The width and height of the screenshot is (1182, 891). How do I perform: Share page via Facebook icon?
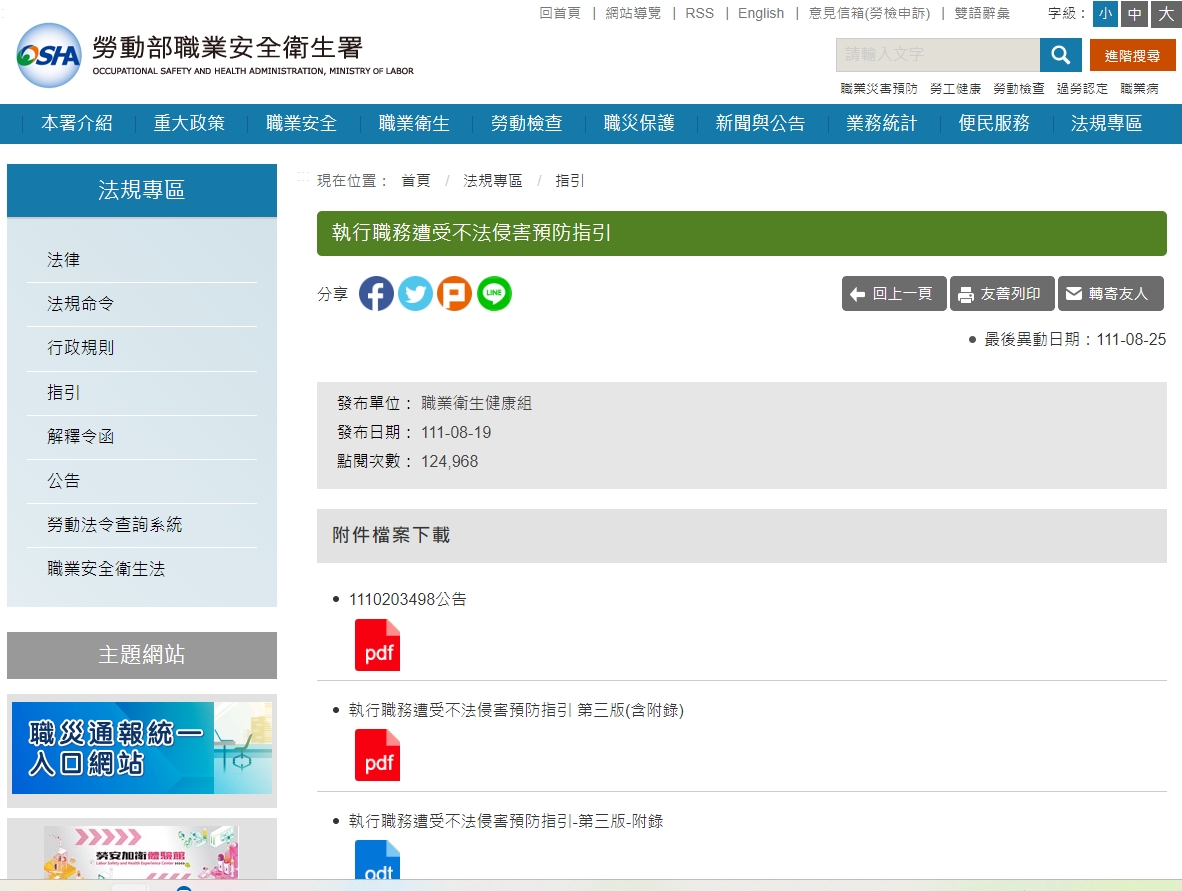point(376,294)
